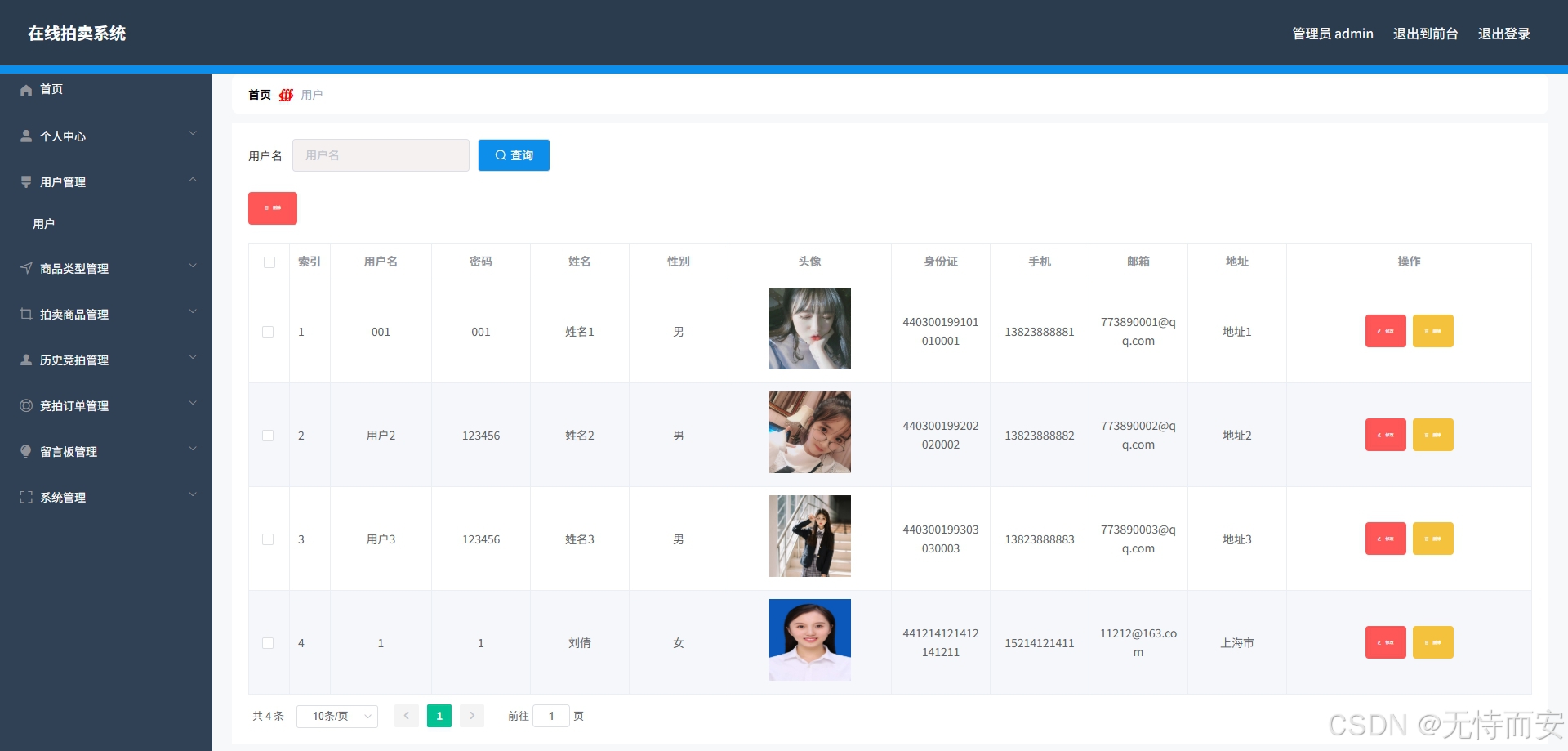Screen dimensions: 1568x751
Task: Click the 用户名 column header
Action: coord(381,262)
